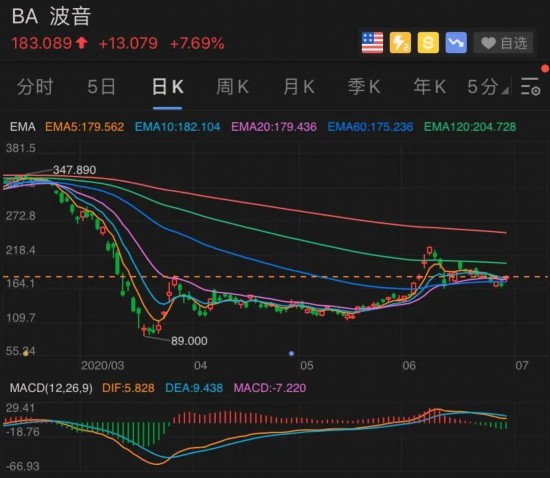The width and height of the screenshot is (550, 478).
Task: Click the 89.000 low price label
Action: 189,341
